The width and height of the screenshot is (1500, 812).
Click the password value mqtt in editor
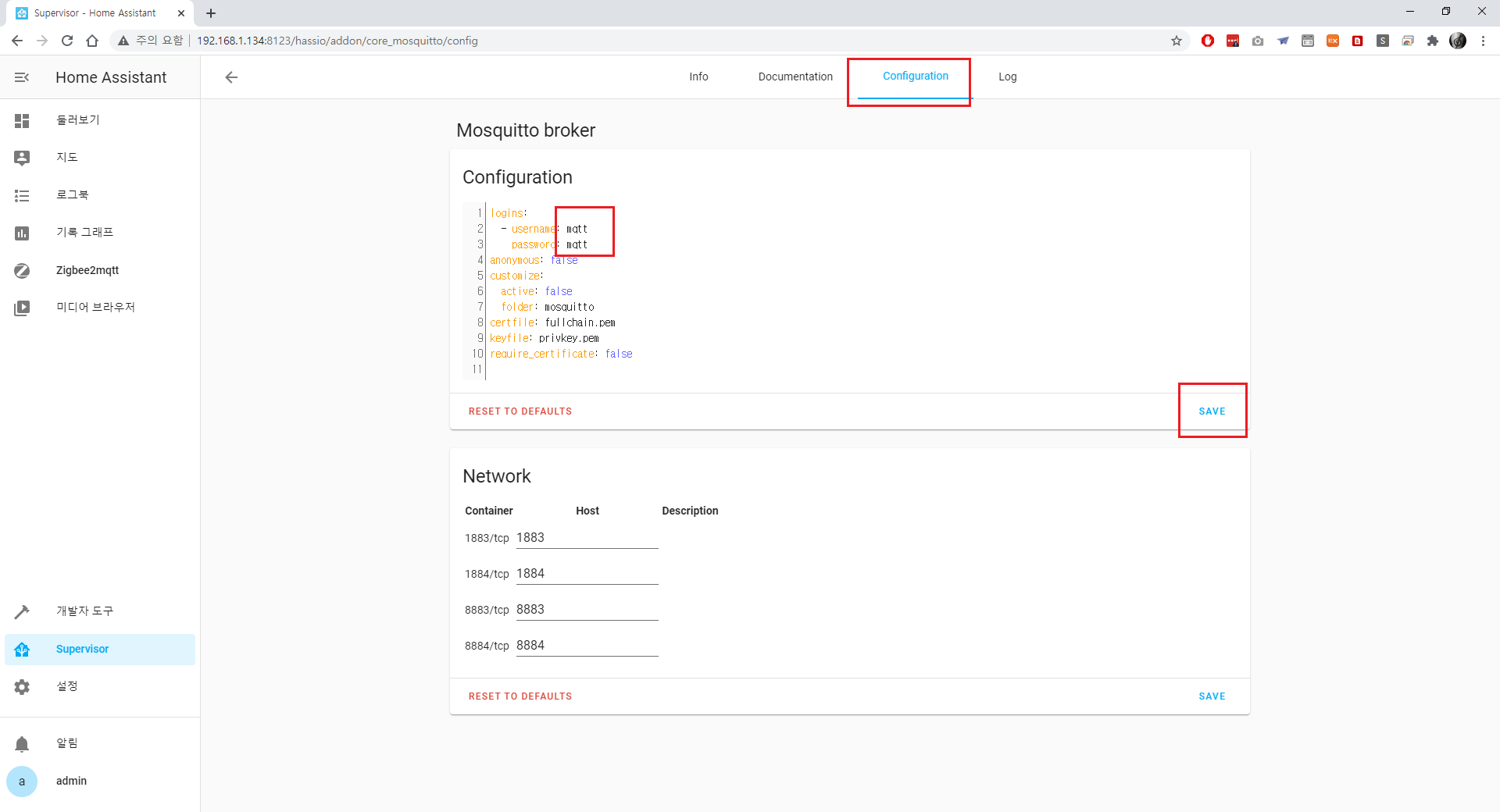(577, 244)
